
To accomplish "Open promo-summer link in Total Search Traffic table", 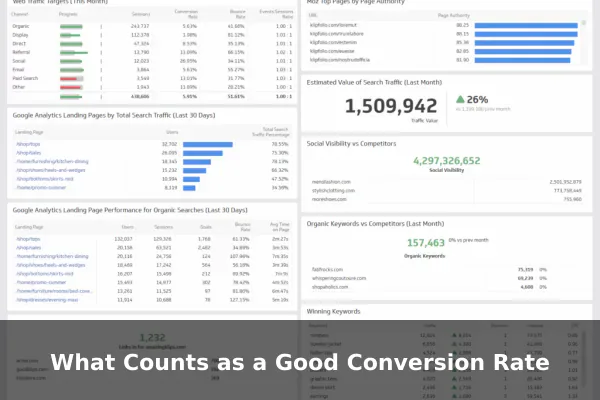I will (41, 188).
